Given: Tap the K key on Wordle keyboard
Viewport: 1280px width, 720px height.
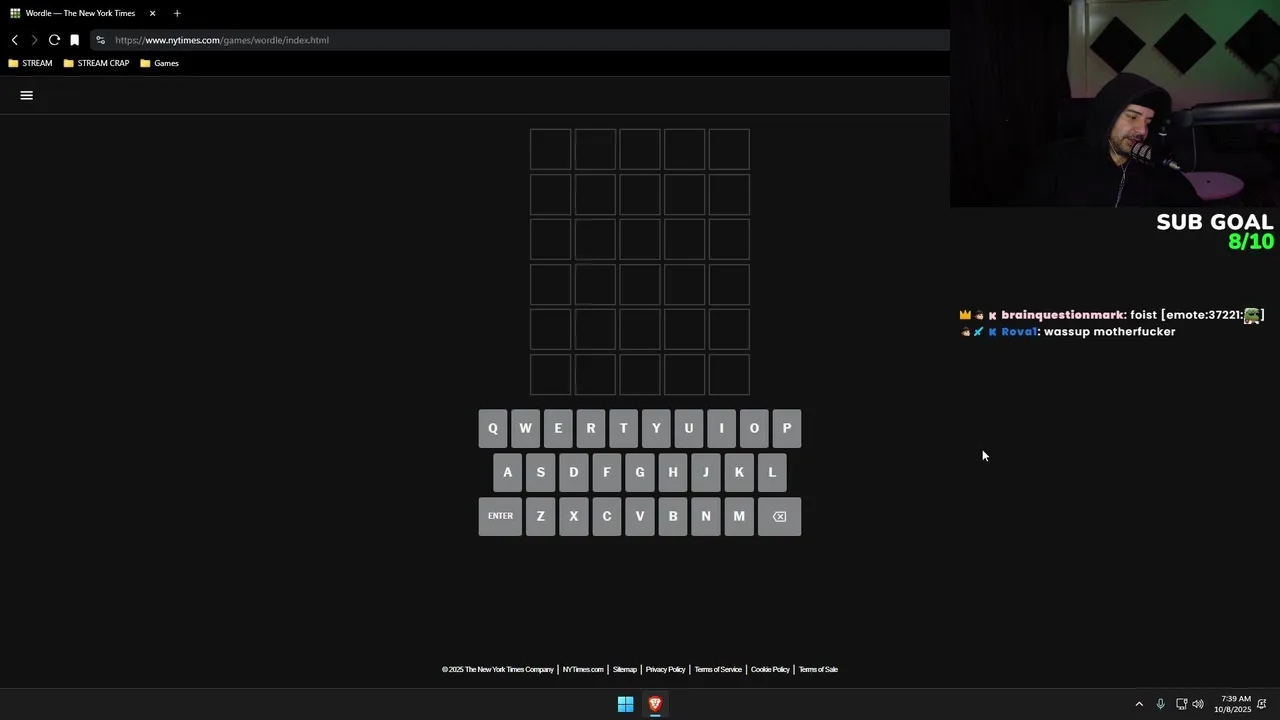Looking at the screenshot, I should pyautogui.click(x=739, y=472).
